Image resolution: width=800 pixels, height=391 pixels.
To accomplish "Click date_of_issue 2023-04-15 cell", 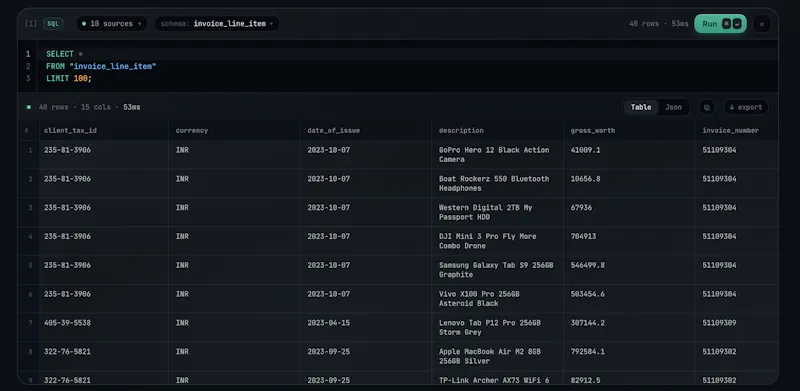I will click(366, 327).
